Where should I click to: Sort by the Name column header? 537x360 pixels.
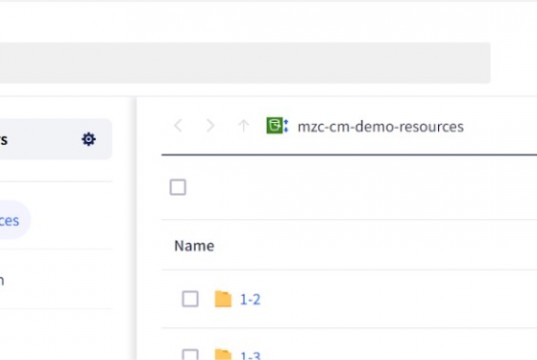pyautogui.click(x=194, y=246)
